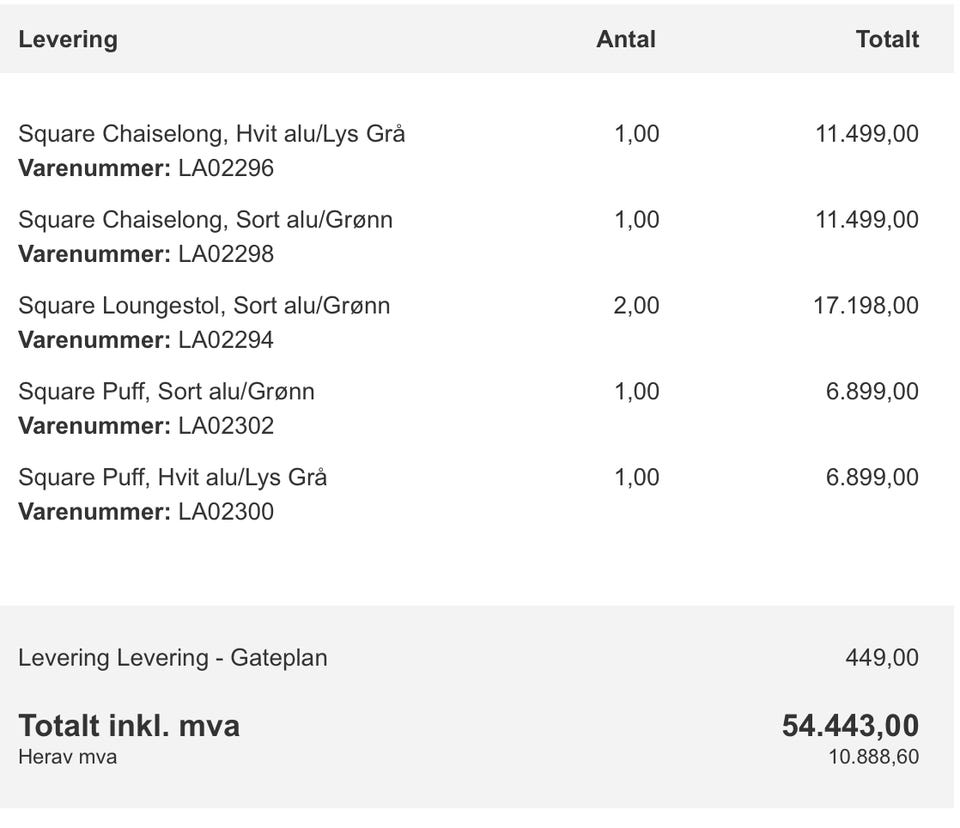Click the Totalt column header
This screenshot has width=960, height=828.
(x=887, y=39)
